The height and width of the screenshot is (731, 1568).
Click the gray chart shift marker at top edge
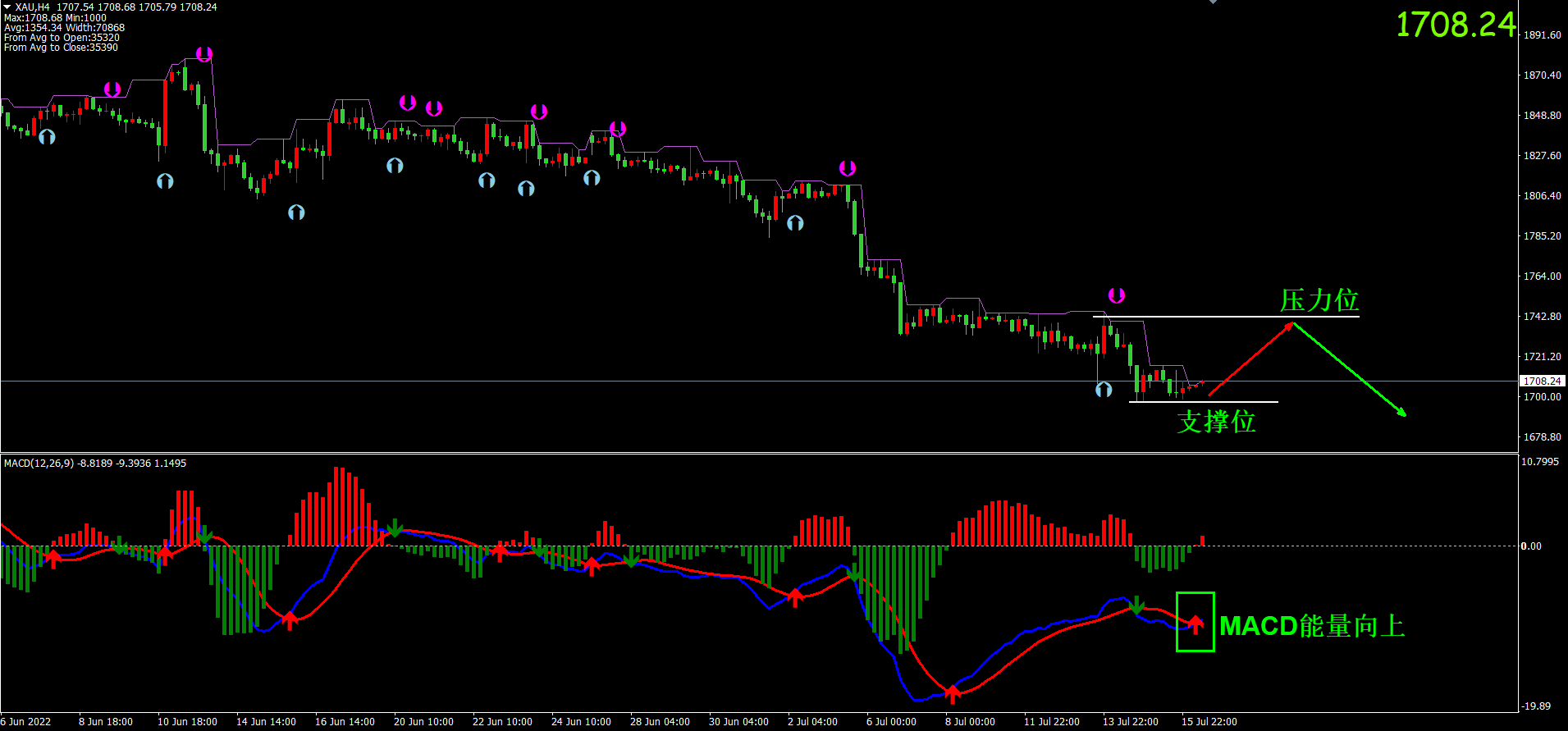(x=1213, y=2)
